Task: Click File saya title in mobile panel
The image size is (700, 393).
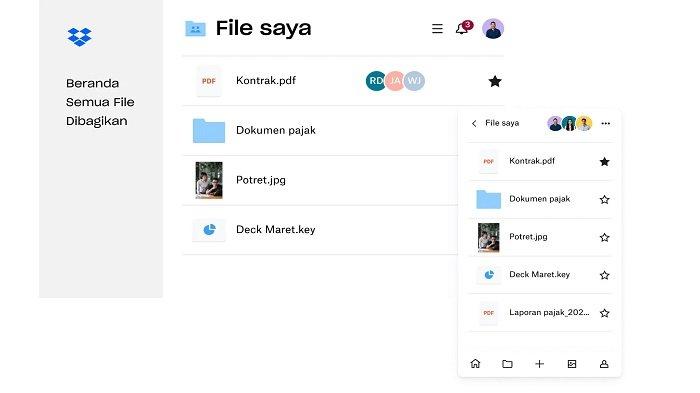Action: [502, 123]
